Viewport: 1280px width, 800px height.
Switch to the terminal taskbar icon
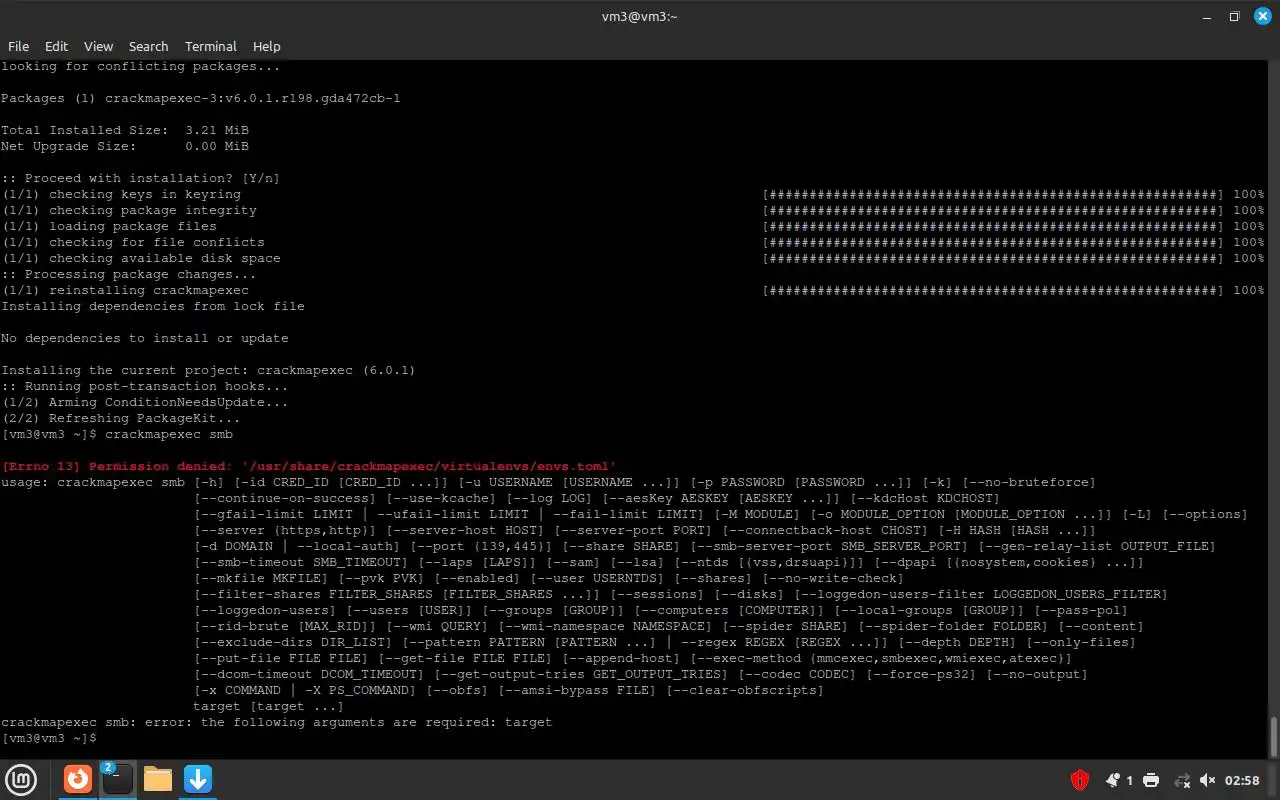pos(117,779)
